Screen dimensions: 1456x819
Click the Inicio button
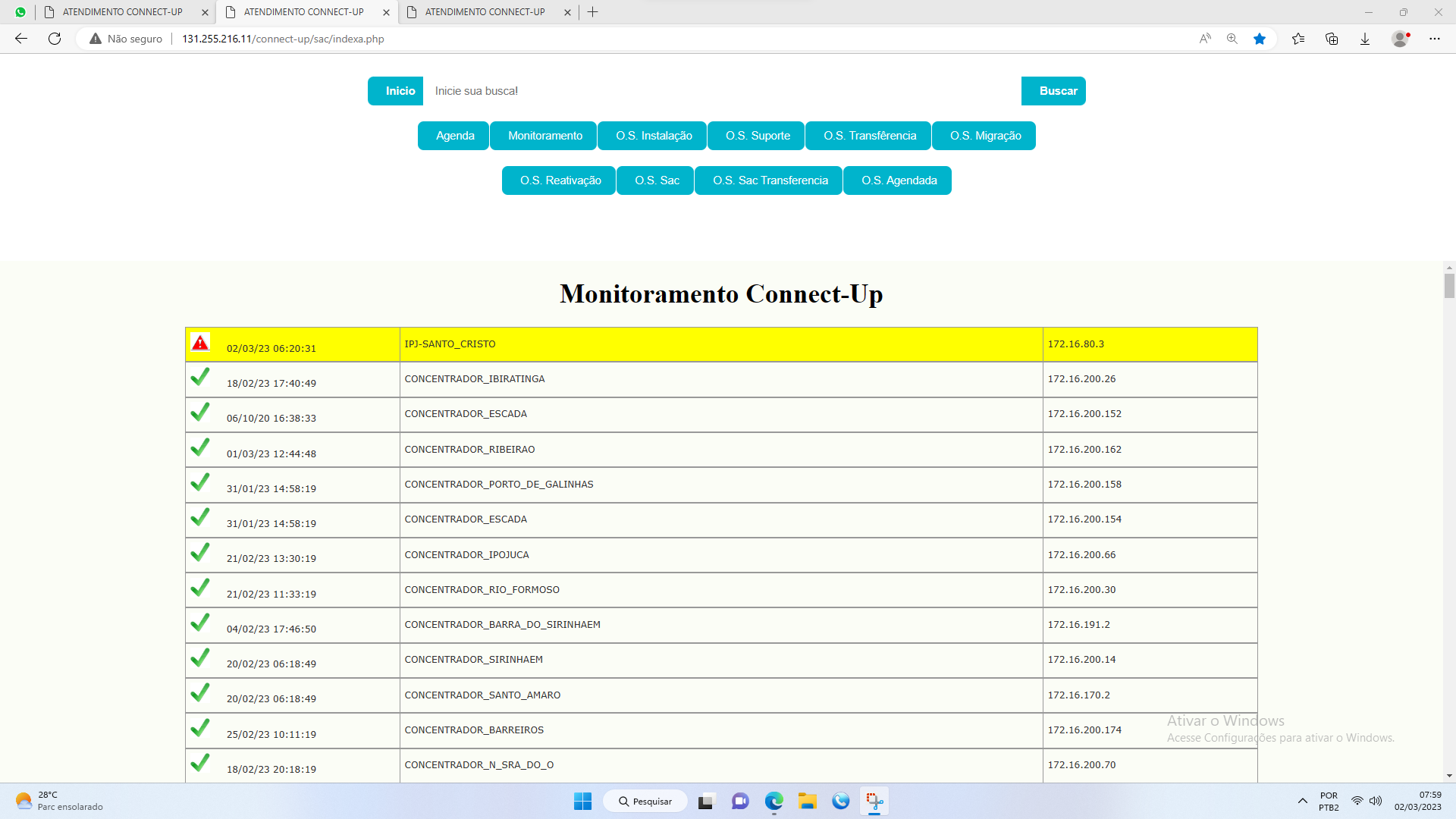tap(396, 91)
